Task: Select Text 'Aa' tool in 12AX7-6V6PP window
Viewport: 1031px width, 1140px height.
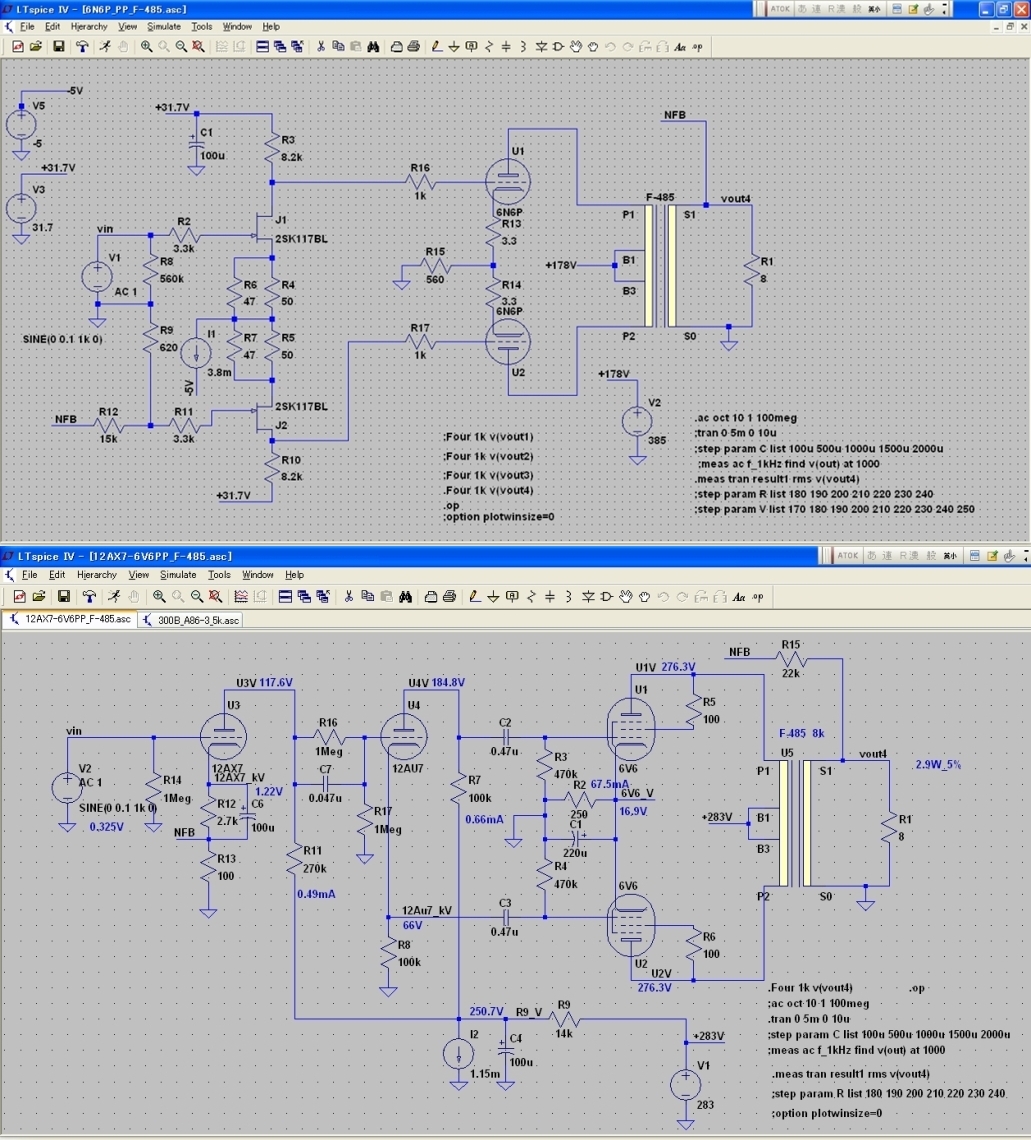Action: 739,597
